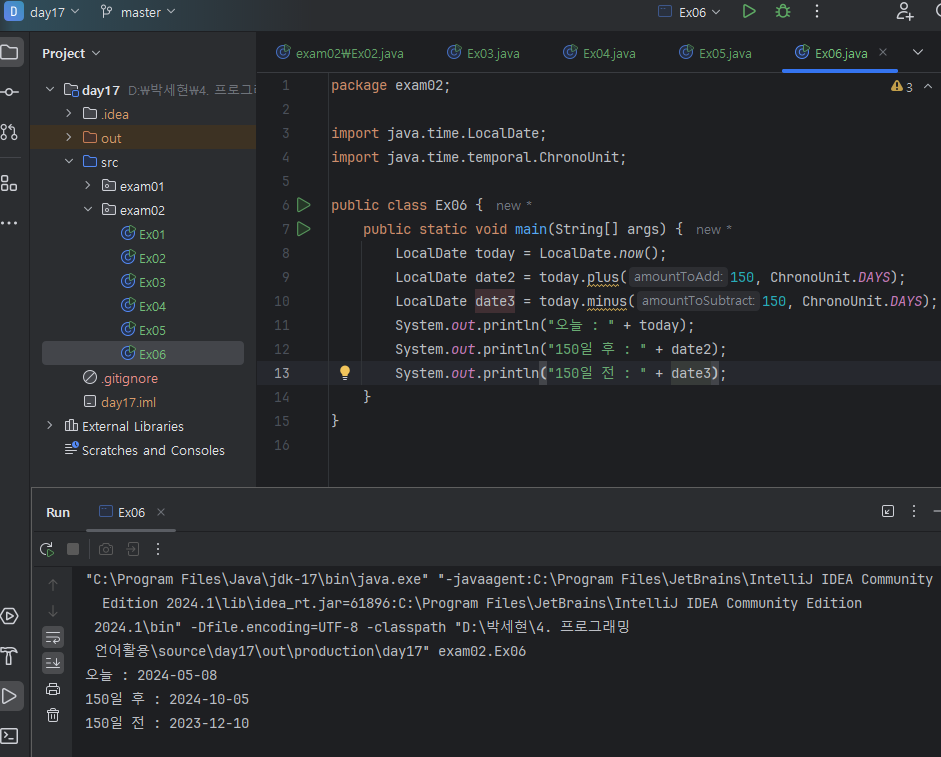
Task: Switch to the exam02\Ex02.java tab
Action: click(x=340, y=53)
